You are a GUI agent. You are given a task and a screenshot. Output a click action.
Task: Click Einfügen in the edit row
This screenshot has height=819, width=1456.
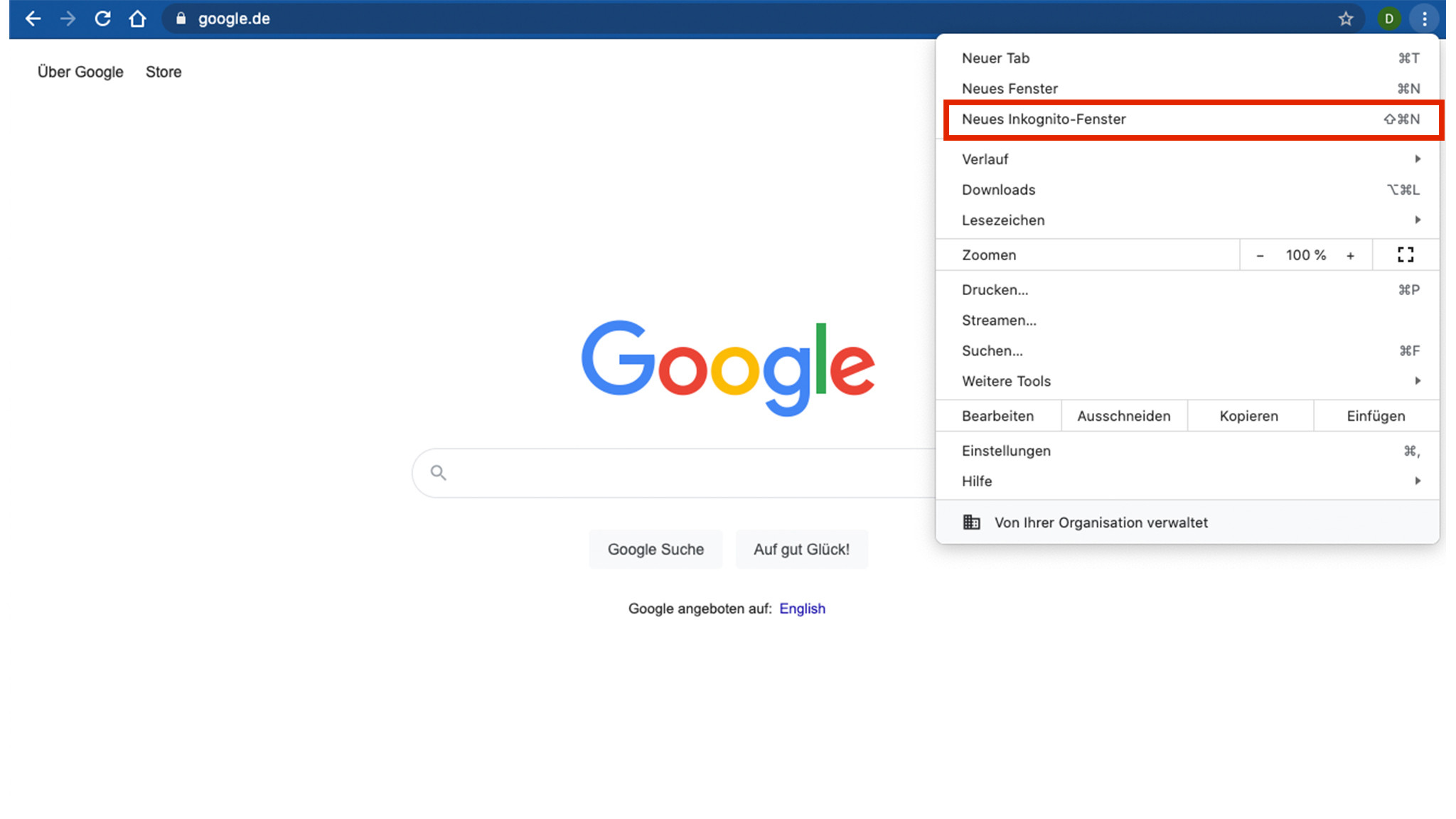click(x=1376, y=416)
